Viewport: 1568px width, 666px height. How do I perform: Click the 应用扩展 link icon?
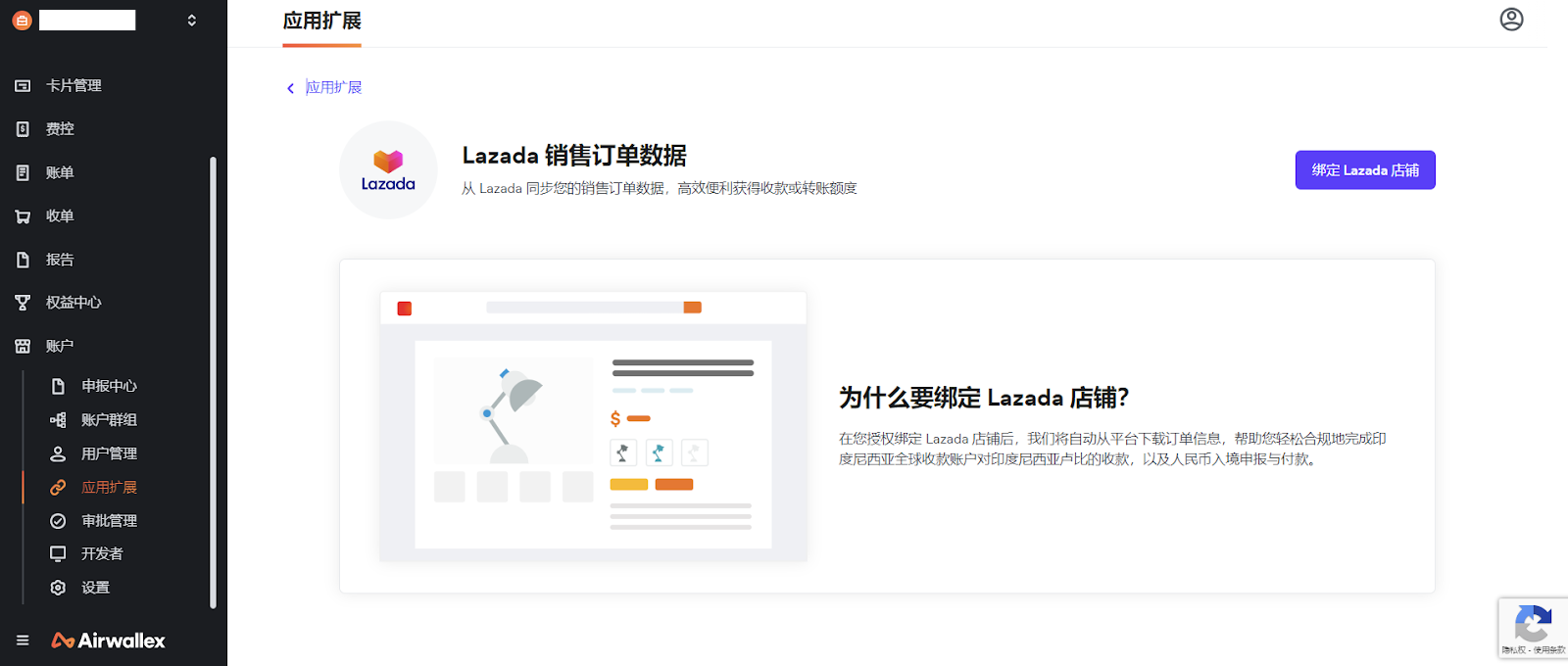click(58, 487)
